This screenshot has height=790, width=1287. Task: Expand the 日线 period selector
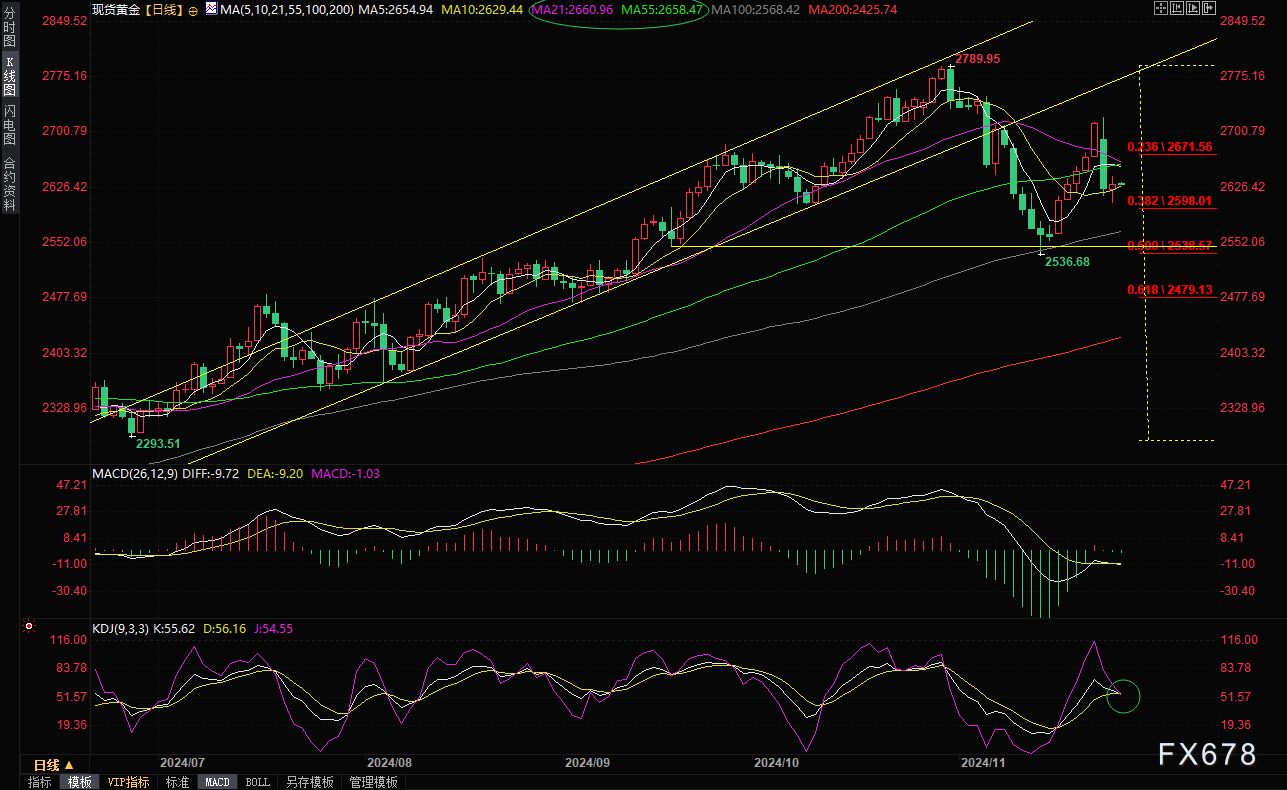point(54,765)
